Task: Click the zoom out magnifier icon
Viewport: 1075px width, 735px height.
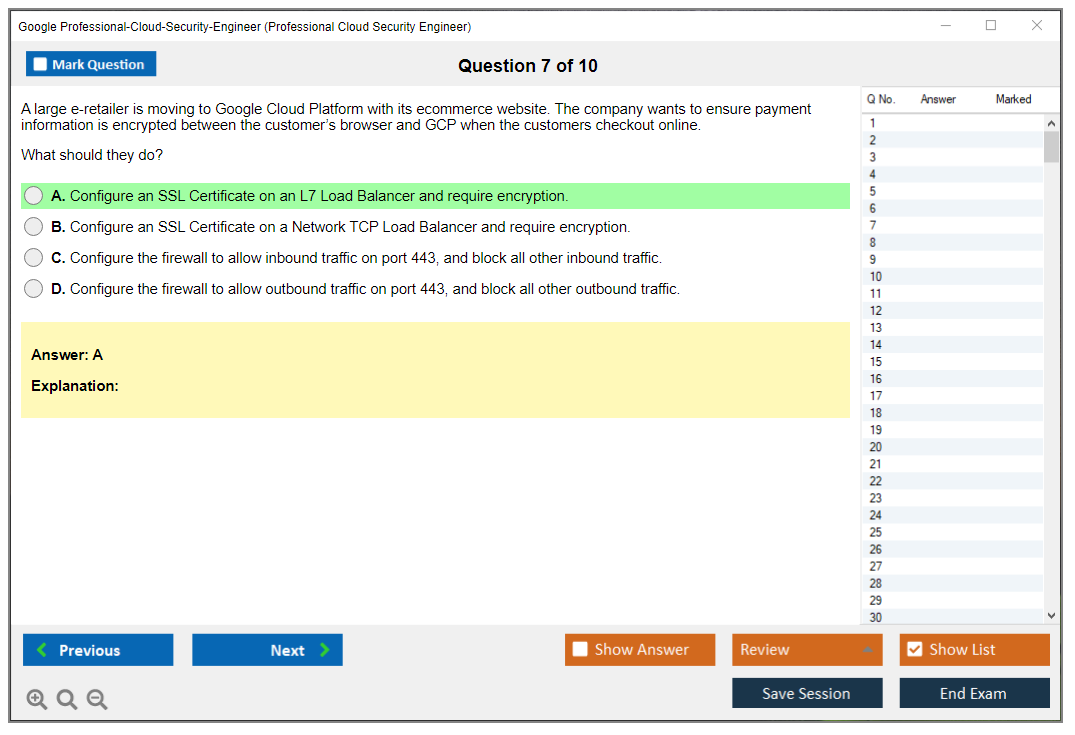Action: [97, 700]
